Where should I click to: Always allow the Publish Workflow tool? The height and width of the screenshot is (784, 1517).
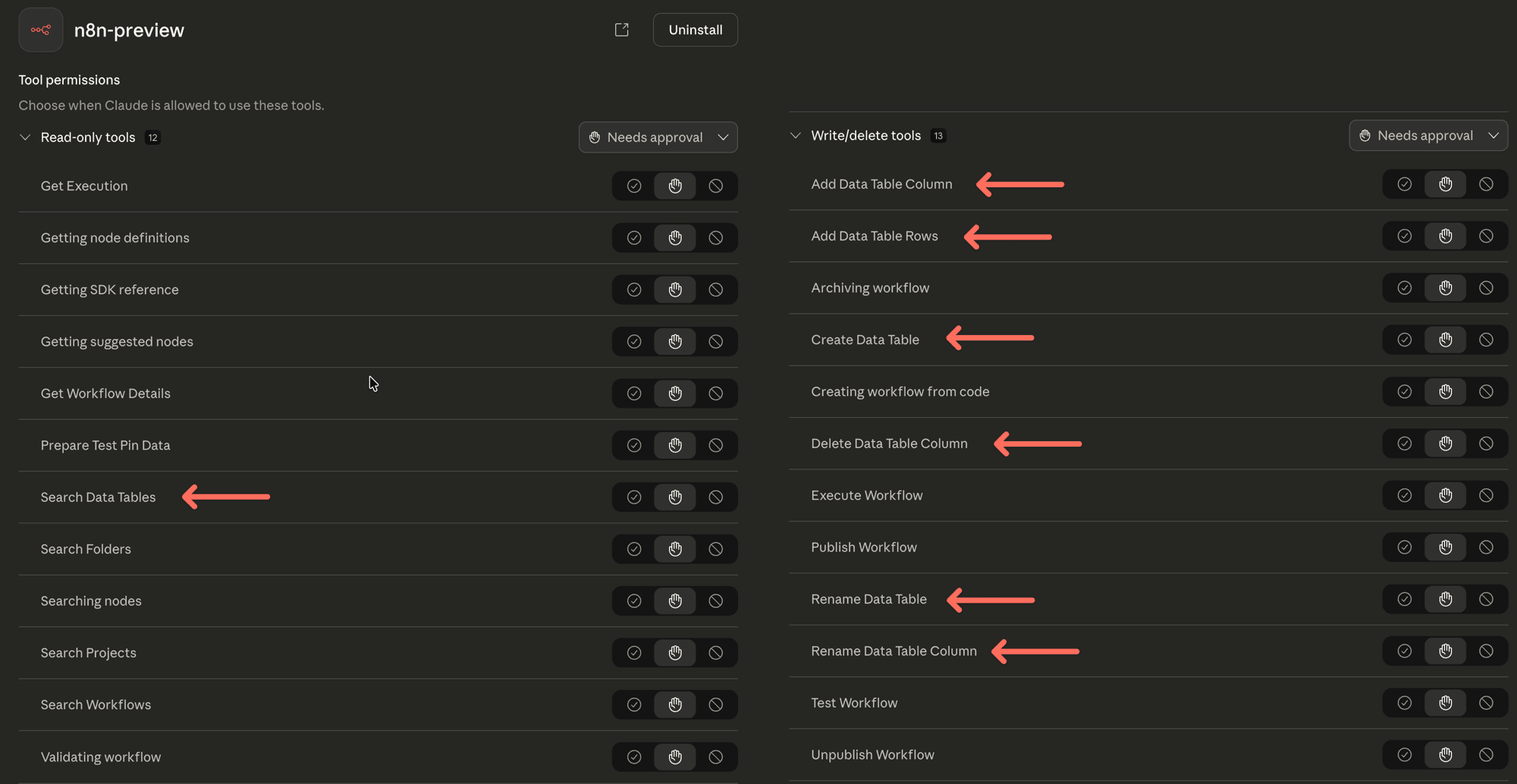(x=1405, y=547)
